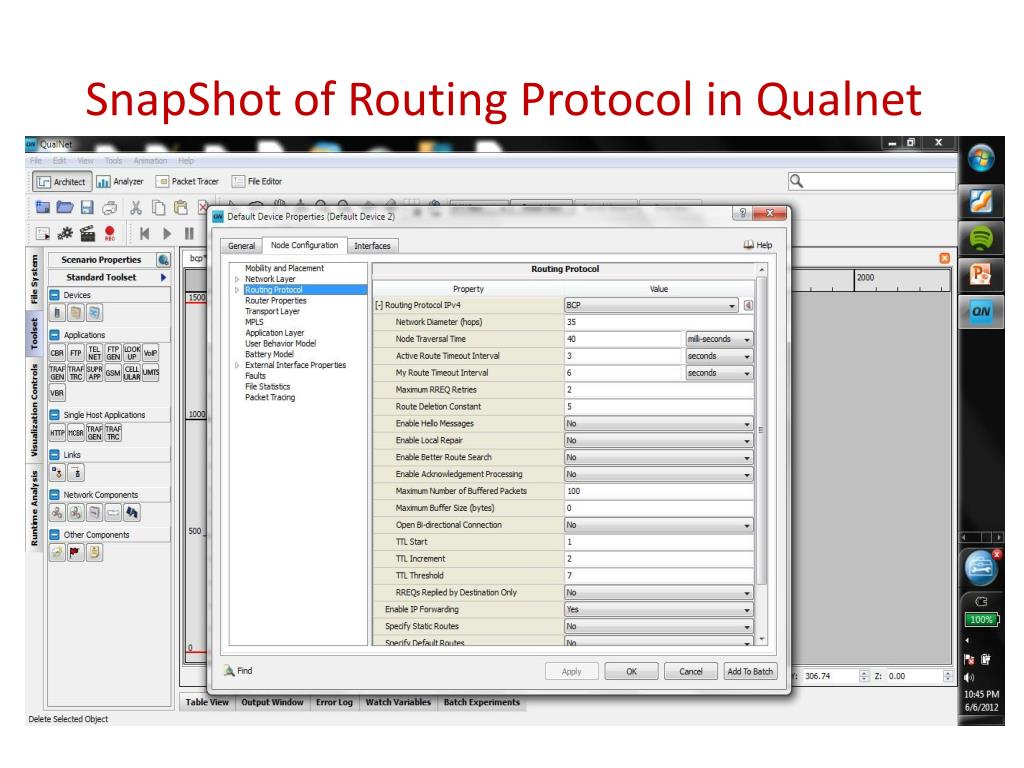
Task: Select Mobility and Placement in tree
Action: click(x=284, y=268)
